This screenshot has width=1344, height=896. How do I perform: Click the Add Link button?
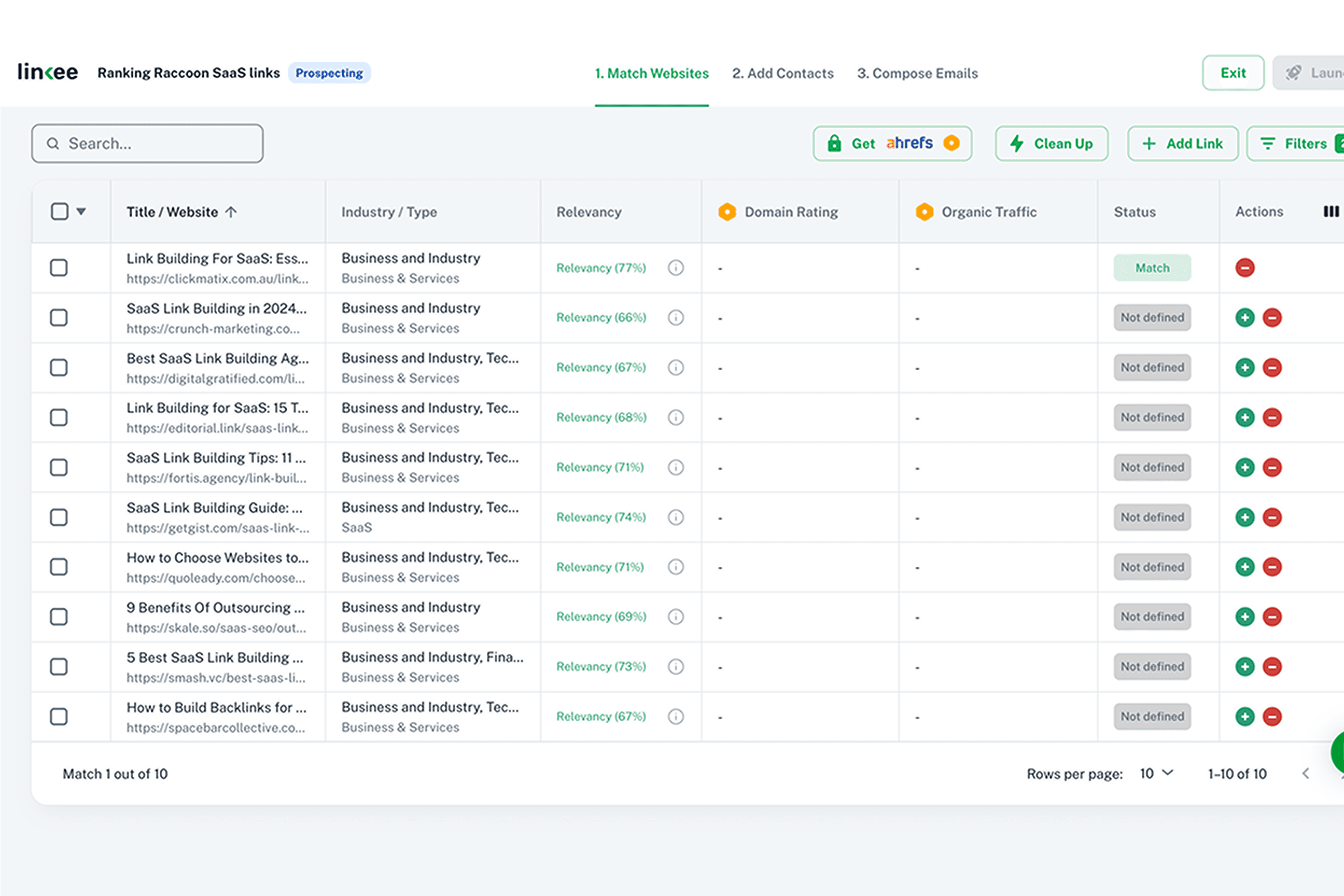1182,144
